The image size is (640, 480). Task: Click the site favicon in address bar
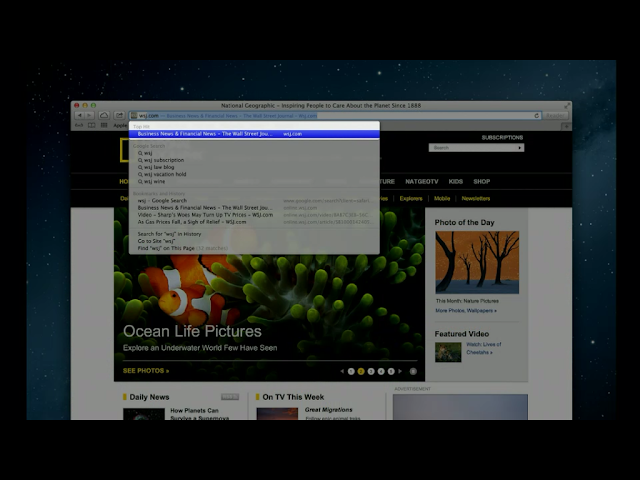pyautogui.click(x=133, y=116)
